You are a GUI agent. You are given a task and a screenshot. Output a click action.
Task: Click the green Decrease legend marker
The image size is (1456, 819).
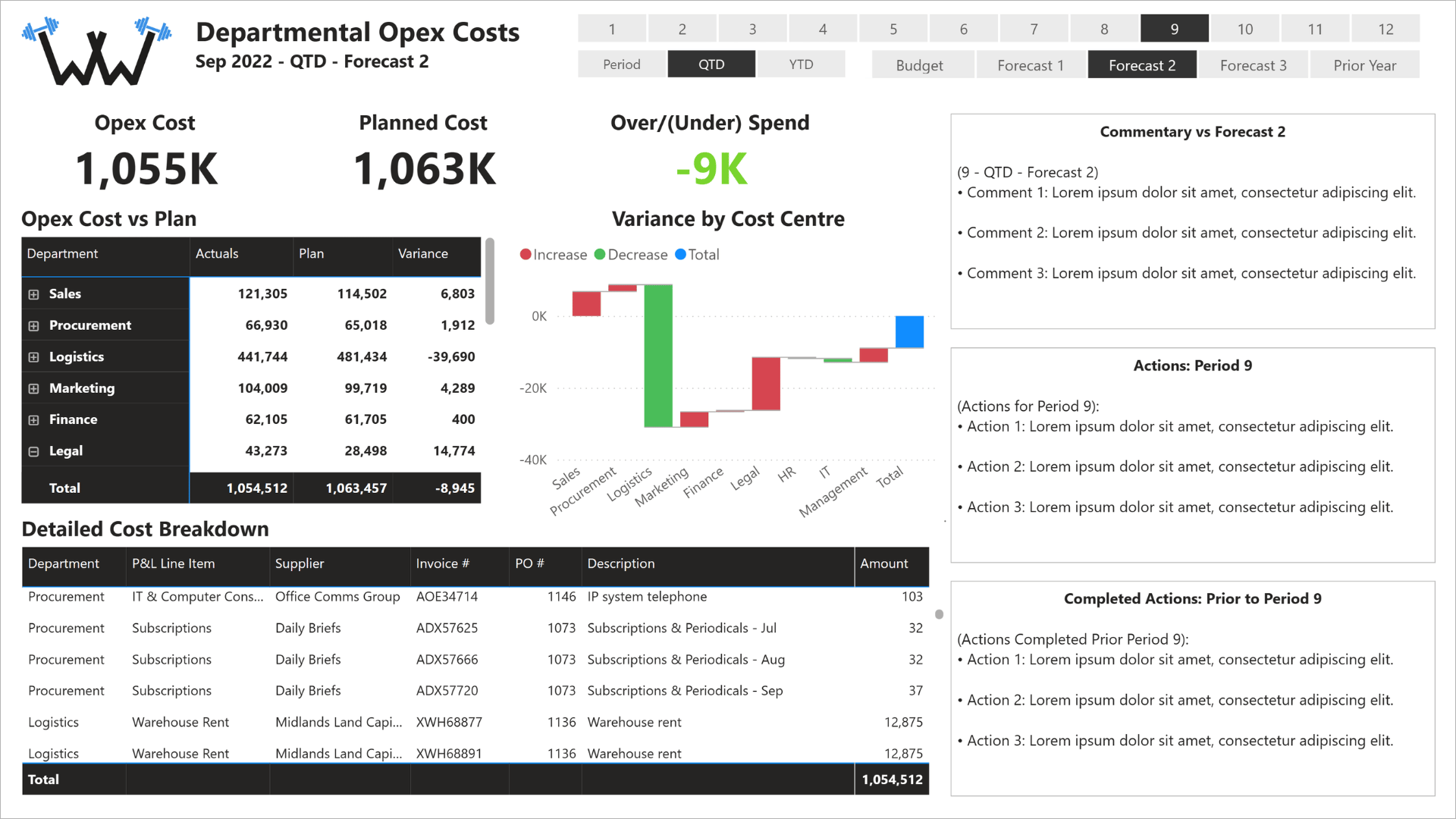click(x=600, y=255)
